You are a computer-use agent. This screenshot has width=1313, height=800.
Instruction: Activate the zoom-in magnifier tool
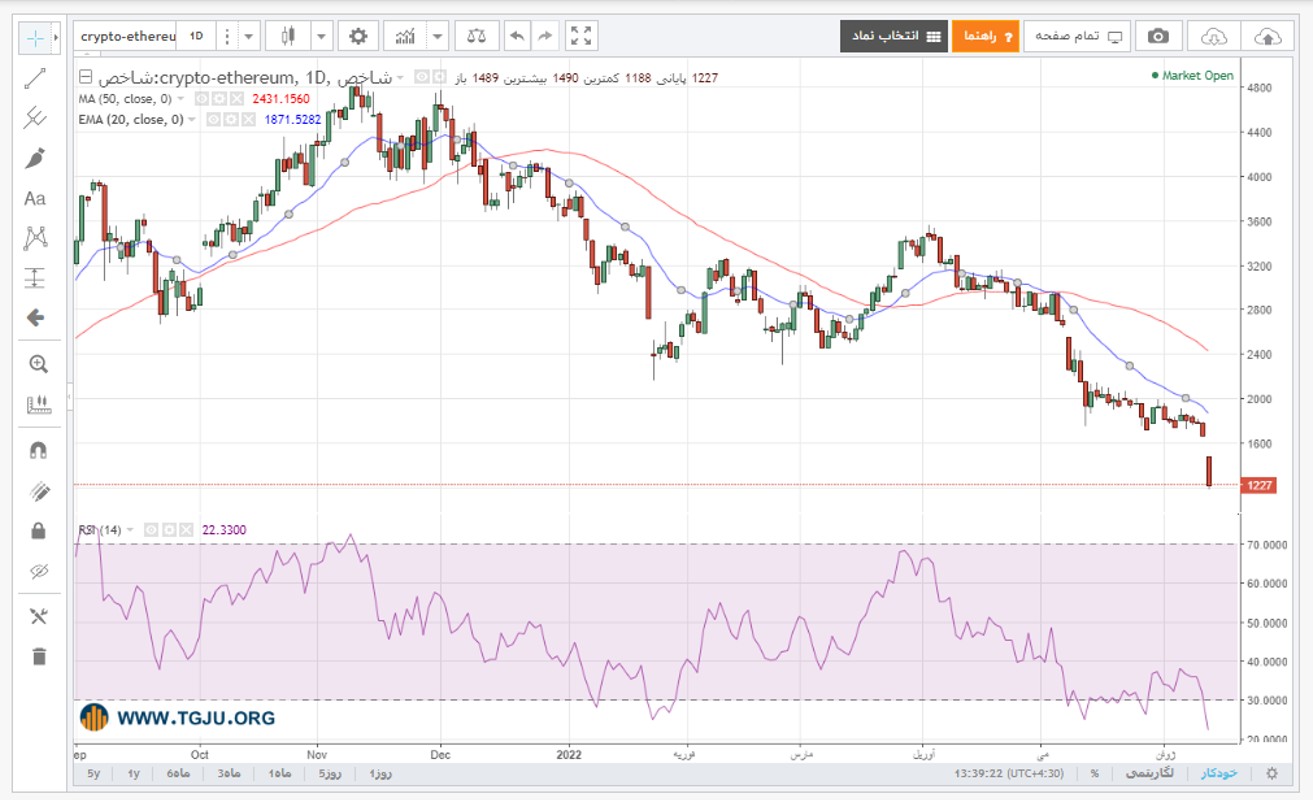[x=38, y=364]
